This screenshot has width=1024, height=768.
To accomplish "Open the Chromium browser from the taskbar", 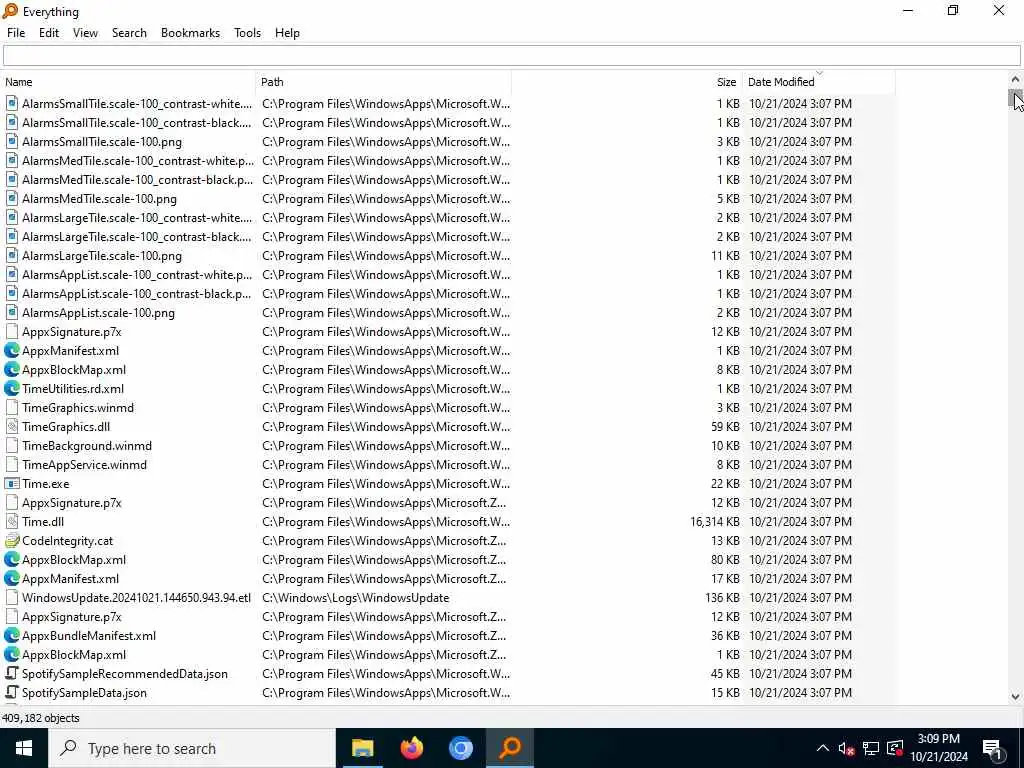I will click(461, 748).
